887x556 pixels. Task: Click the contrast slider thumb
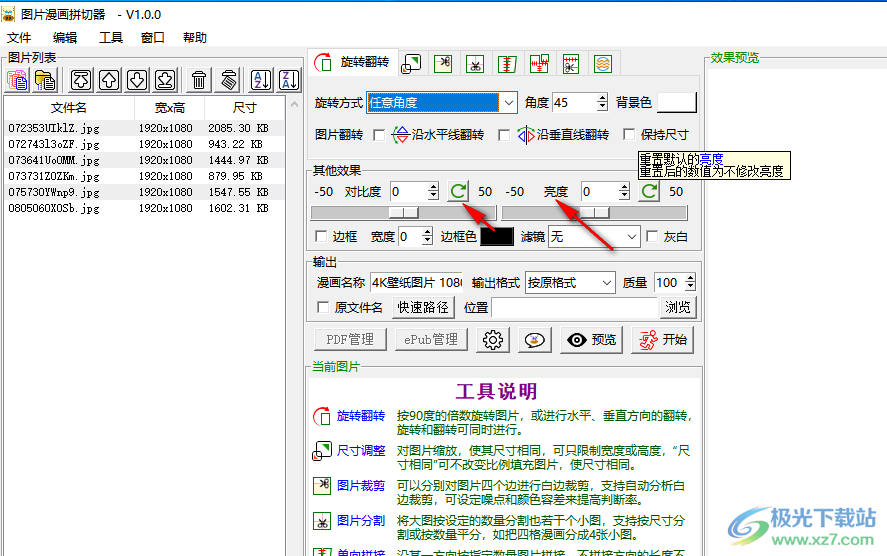click(403, 213)
